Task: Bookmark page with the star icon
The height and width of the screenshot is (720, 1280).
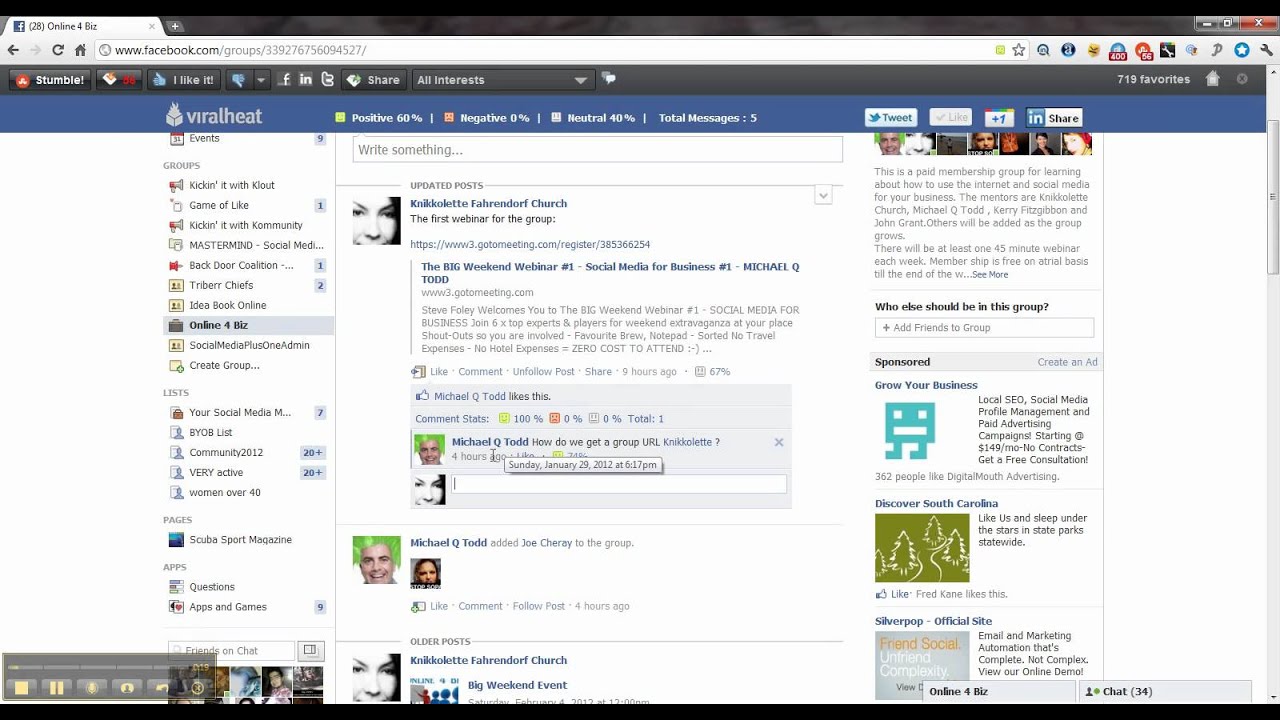Action: pyautogui.click(x=1019, y=50)
